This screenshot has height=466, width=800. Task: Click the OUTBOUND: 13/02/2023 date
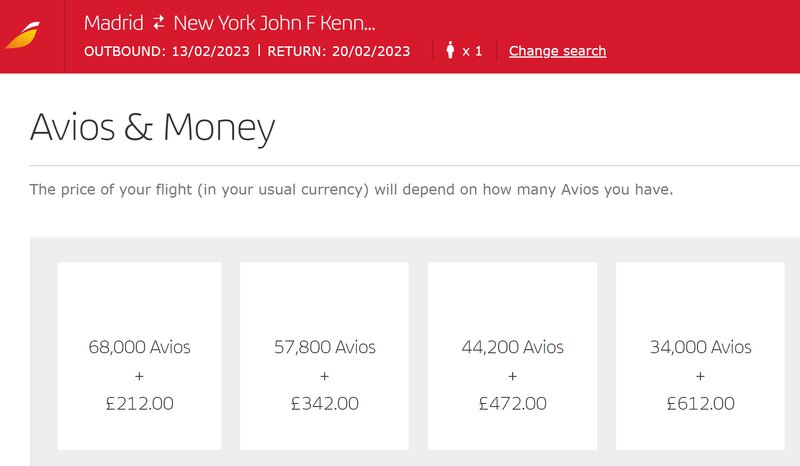point(167,51)
